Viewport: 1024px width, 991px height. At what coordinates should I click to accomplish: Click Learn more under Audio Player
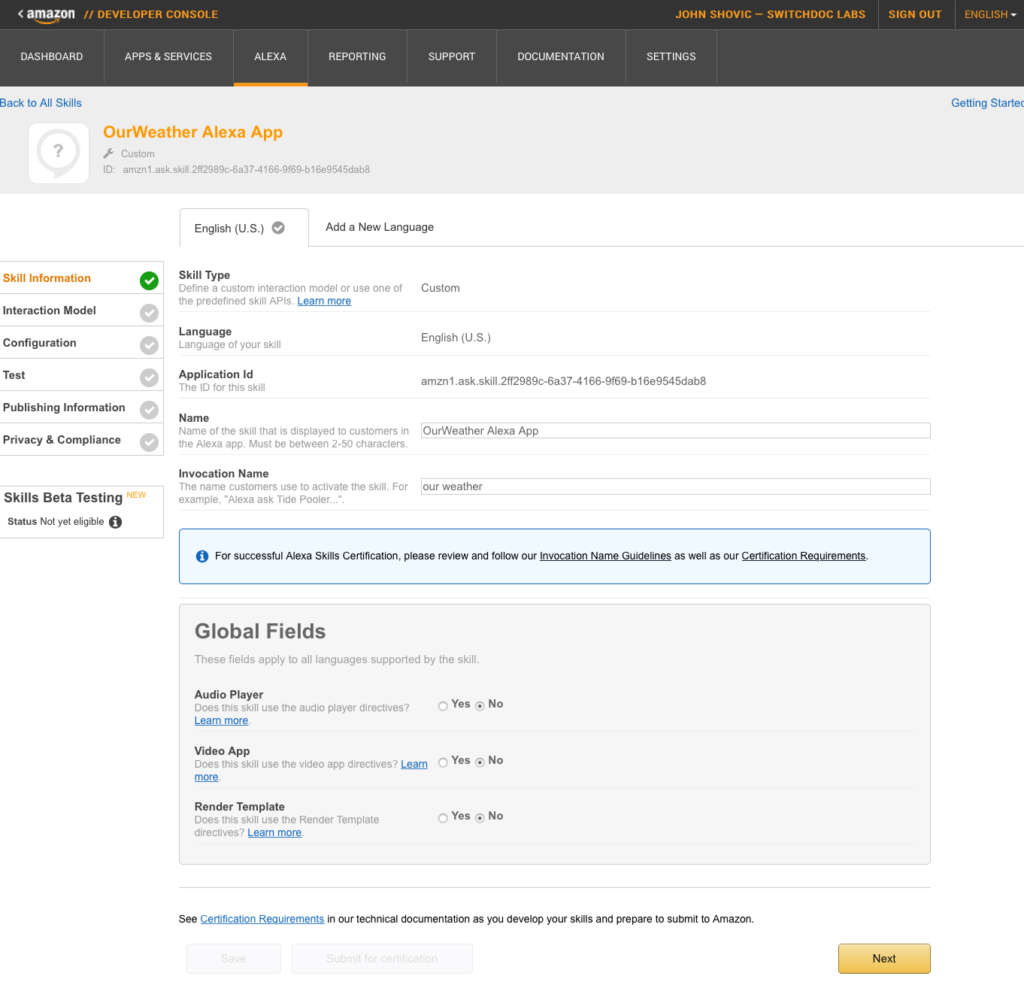(x=221, y=721)
